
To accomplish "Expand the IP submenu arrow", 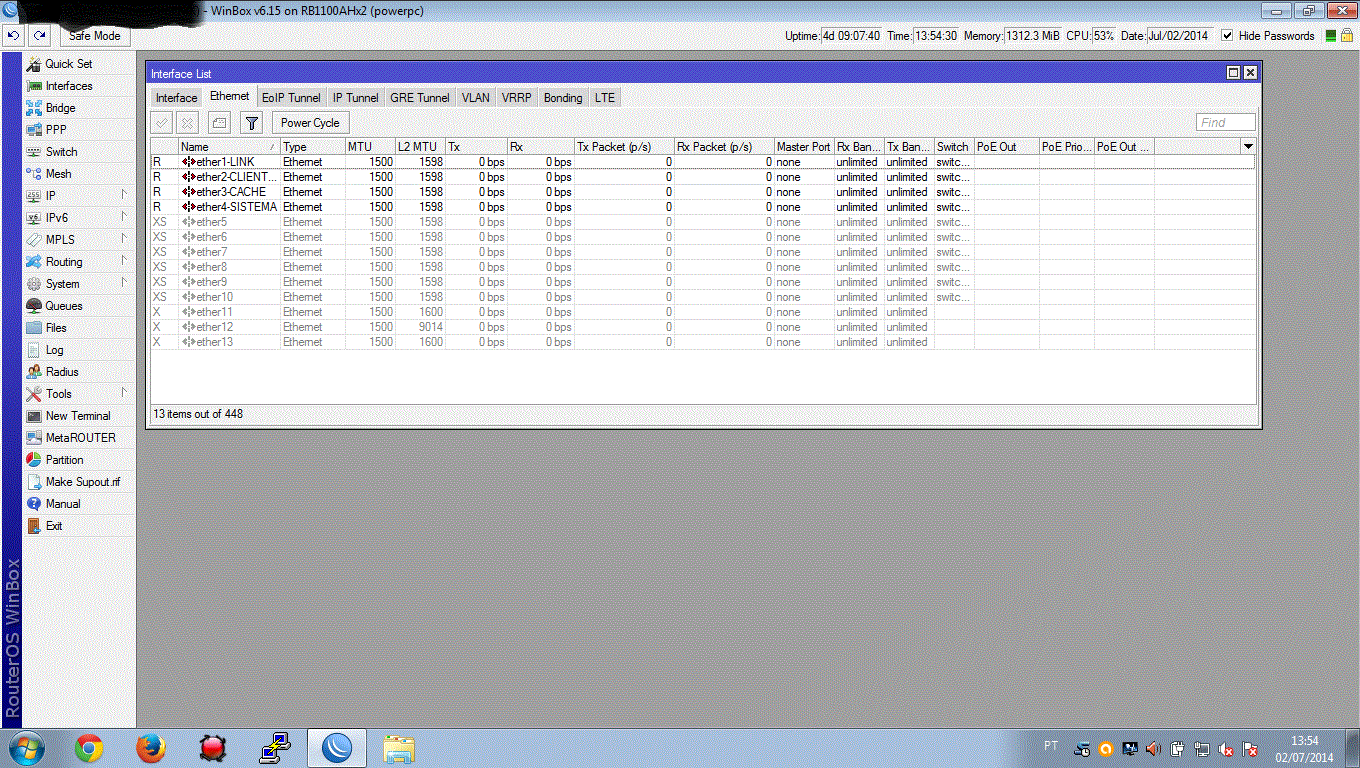I will click(124, 195).
